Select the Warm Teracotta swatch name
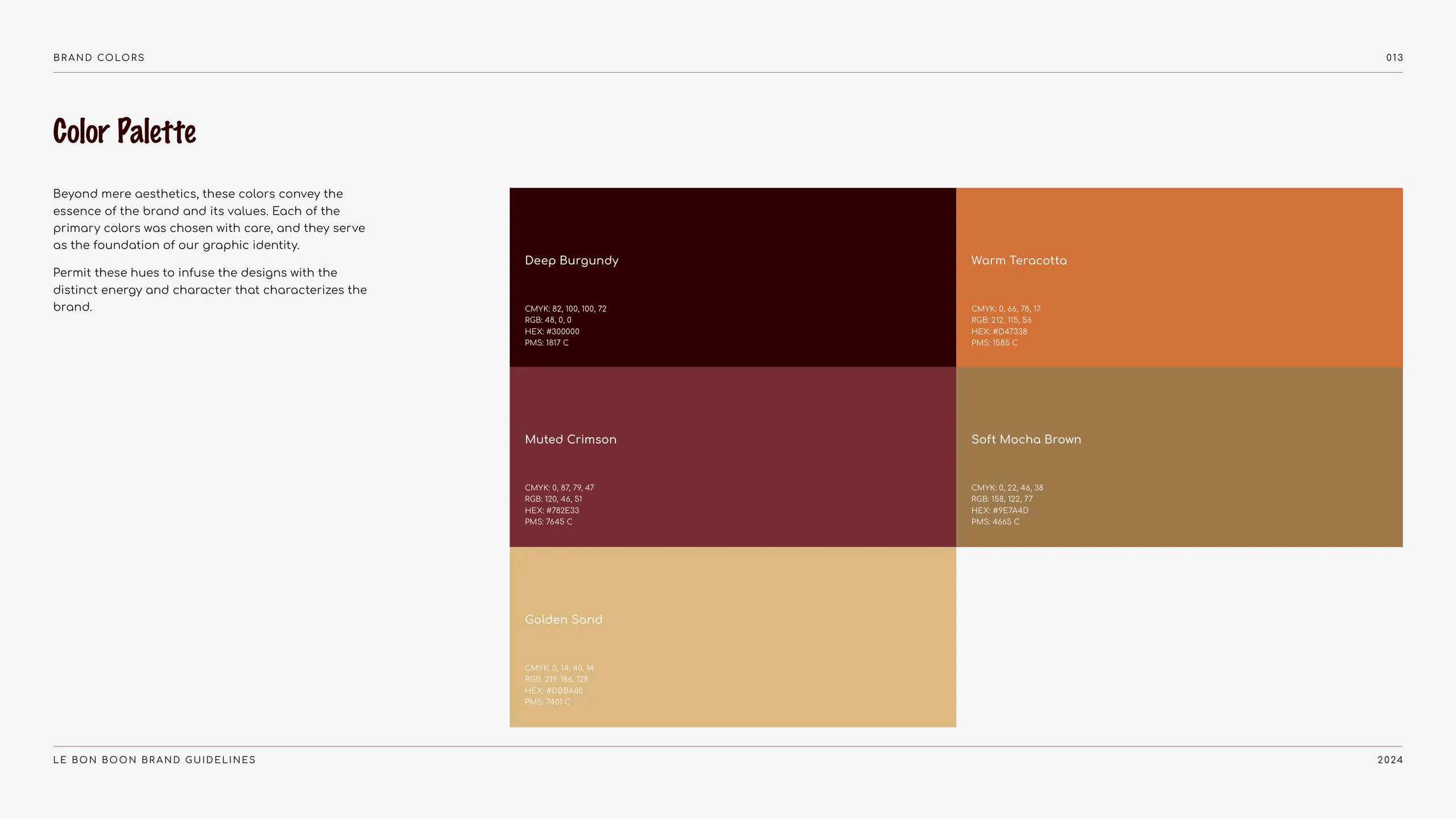This screenshot has height=819, width=1456. 1019,260
